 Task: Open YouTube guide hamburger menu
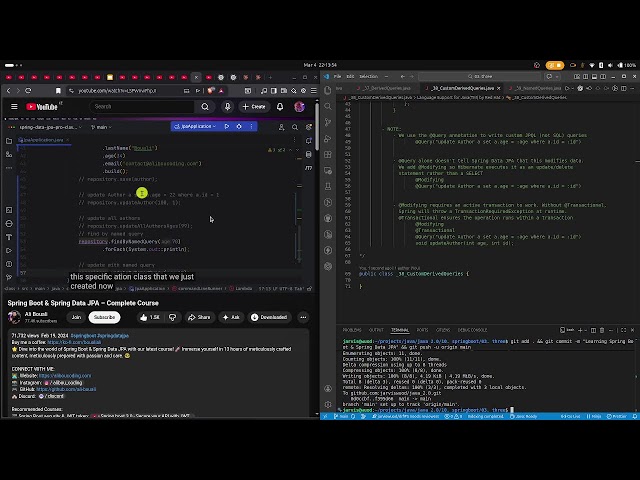tap(14, 107)
